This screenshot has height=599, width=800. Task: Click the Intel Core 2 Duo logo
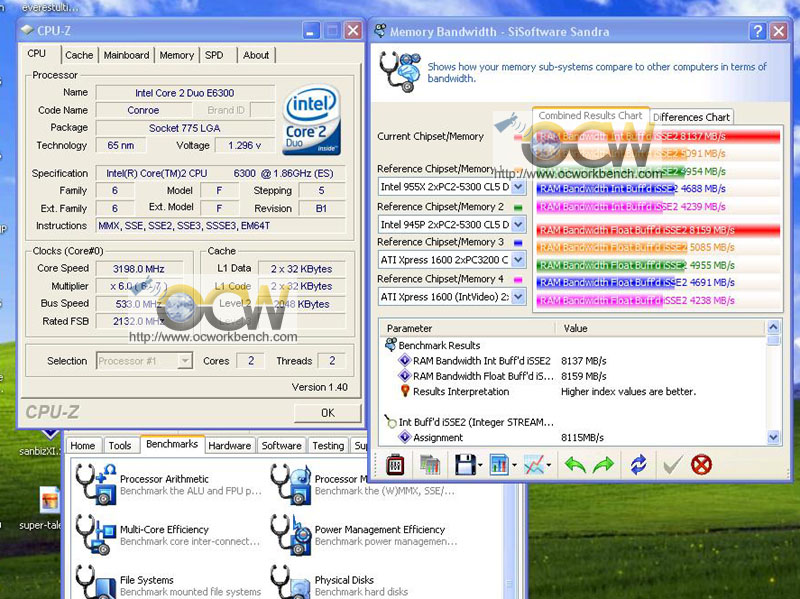point(311,120)
